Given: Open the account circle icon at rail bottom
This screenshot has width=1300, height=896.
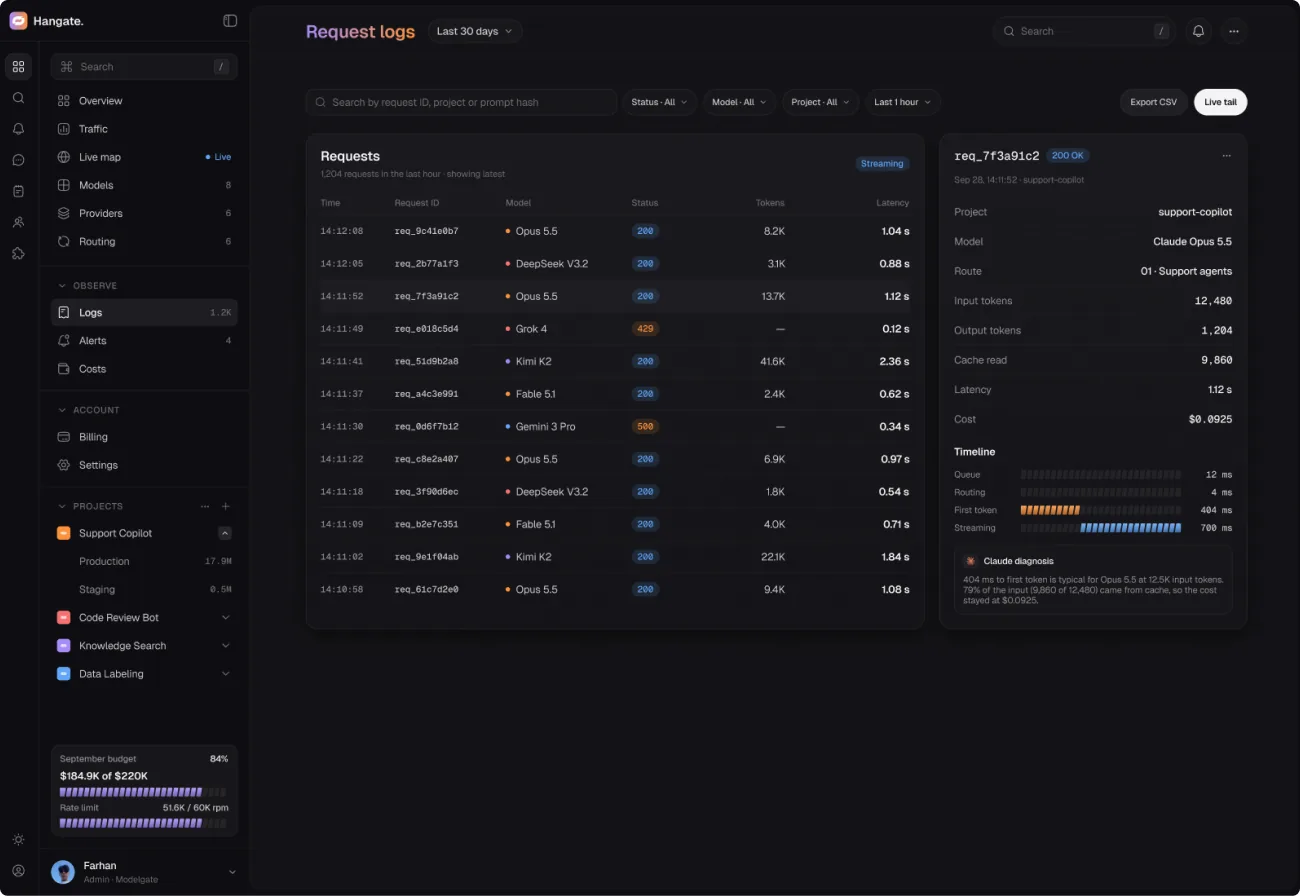Looking at the screenshot, I should (x=18, y=871).
